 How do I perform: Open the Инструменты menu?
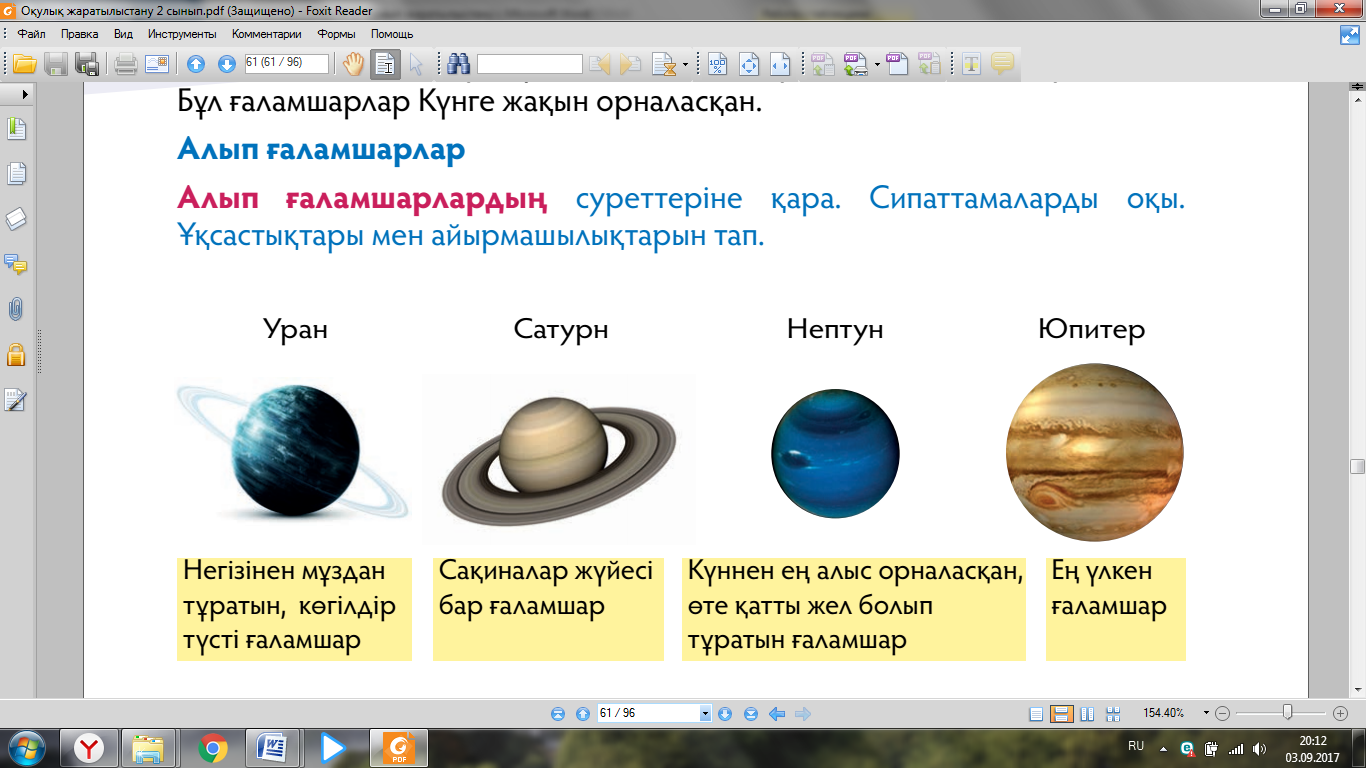coord(181,33)
